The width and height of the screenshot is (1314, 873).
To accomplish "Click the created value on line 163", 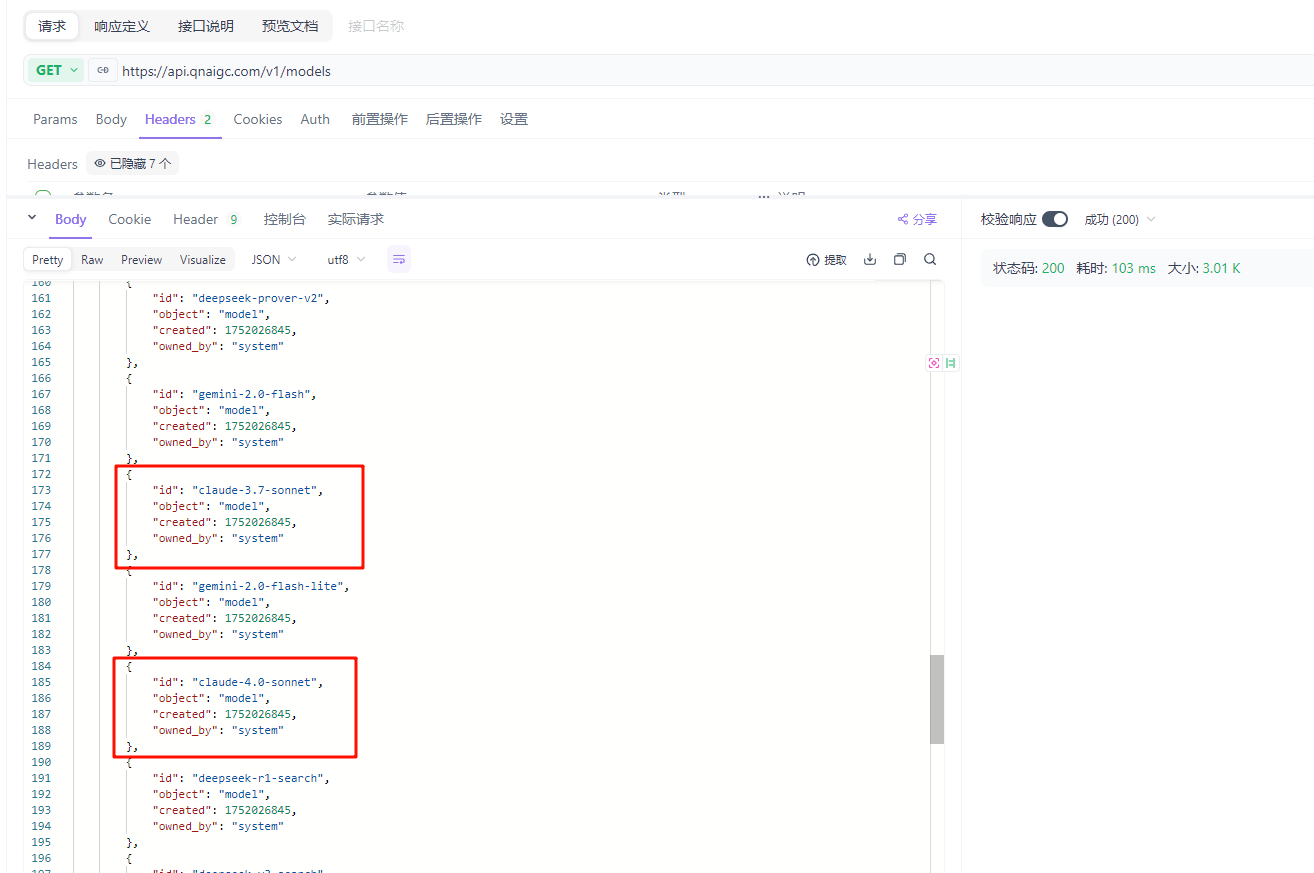I will coord(260,330).
